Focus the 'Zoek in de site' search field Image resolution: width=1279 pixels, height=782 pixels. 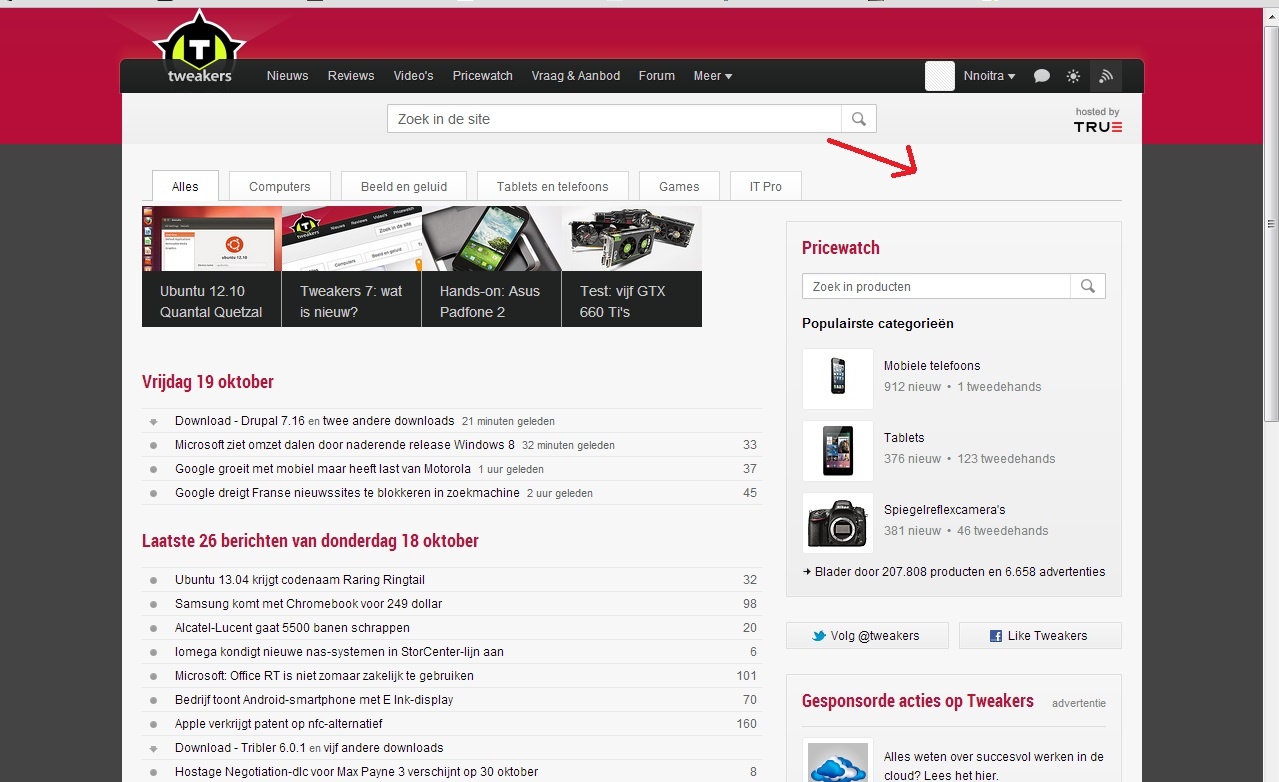point(614,119)
